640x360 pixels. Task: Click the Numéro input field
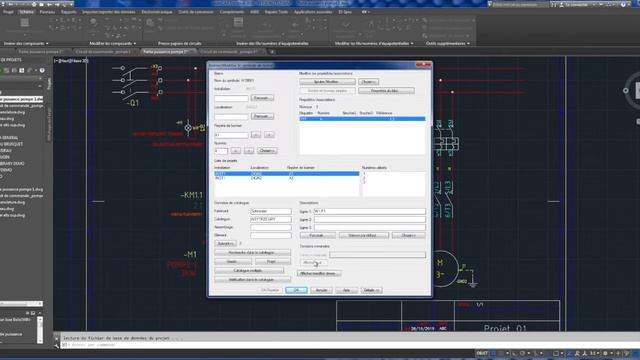point(221,151)
